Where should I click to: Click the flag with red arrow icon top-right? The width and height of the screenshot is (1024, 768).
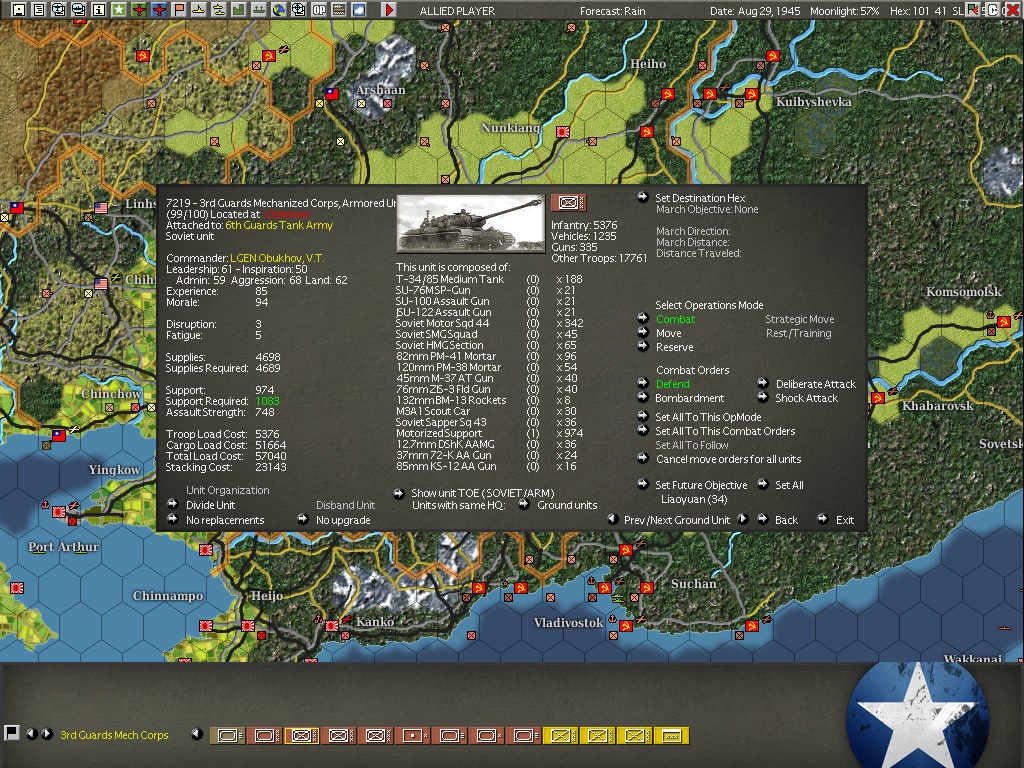973,10
